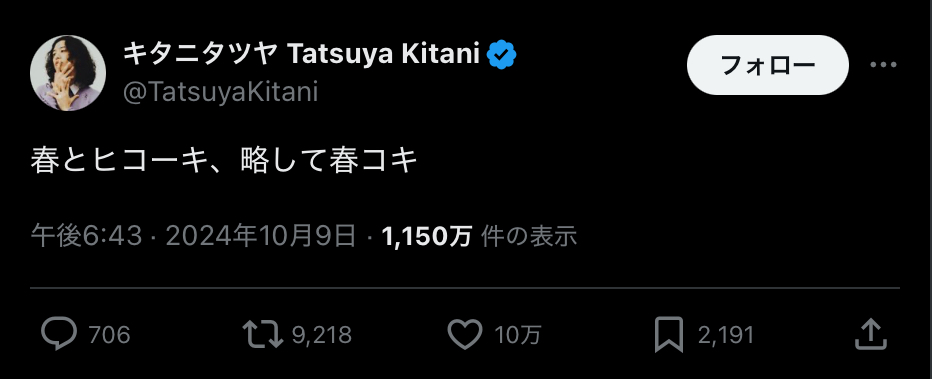Click the 件の表示 views label
This screenshot has height=379, width=932.
click(x=528, y=236)
